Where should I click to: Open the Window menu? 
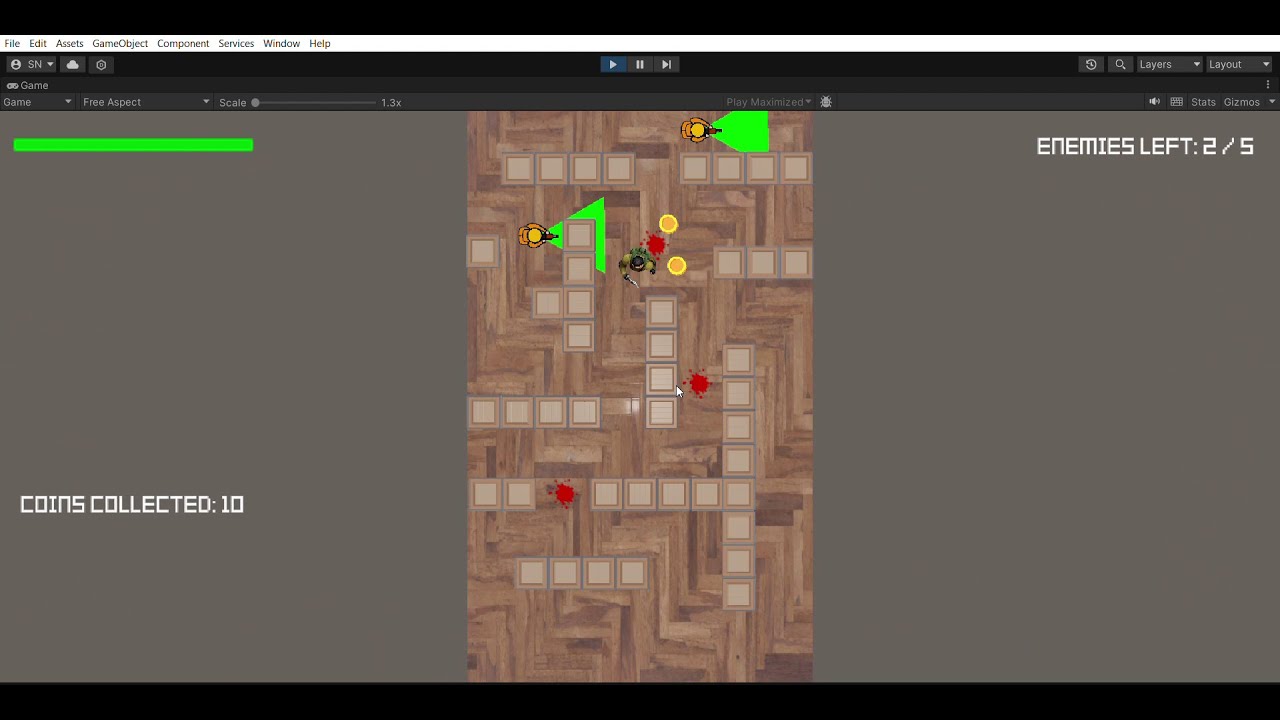pos(281,43)
